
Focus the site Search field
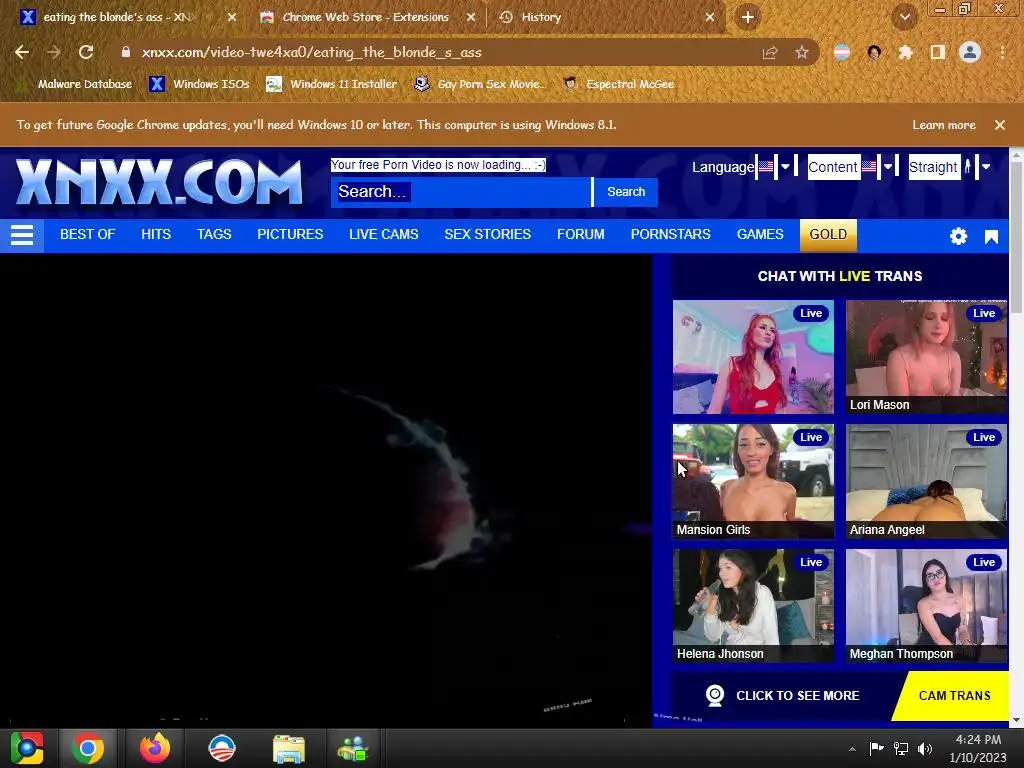point(461,192)
